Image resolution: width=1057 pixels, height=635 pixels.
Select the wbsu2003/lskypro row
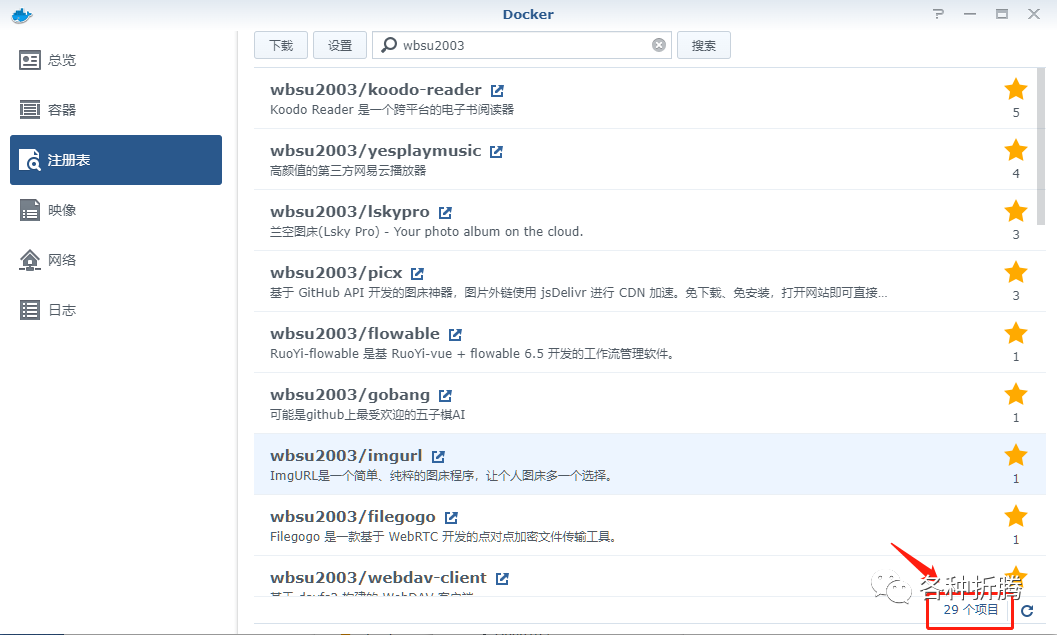coord(650,220)
